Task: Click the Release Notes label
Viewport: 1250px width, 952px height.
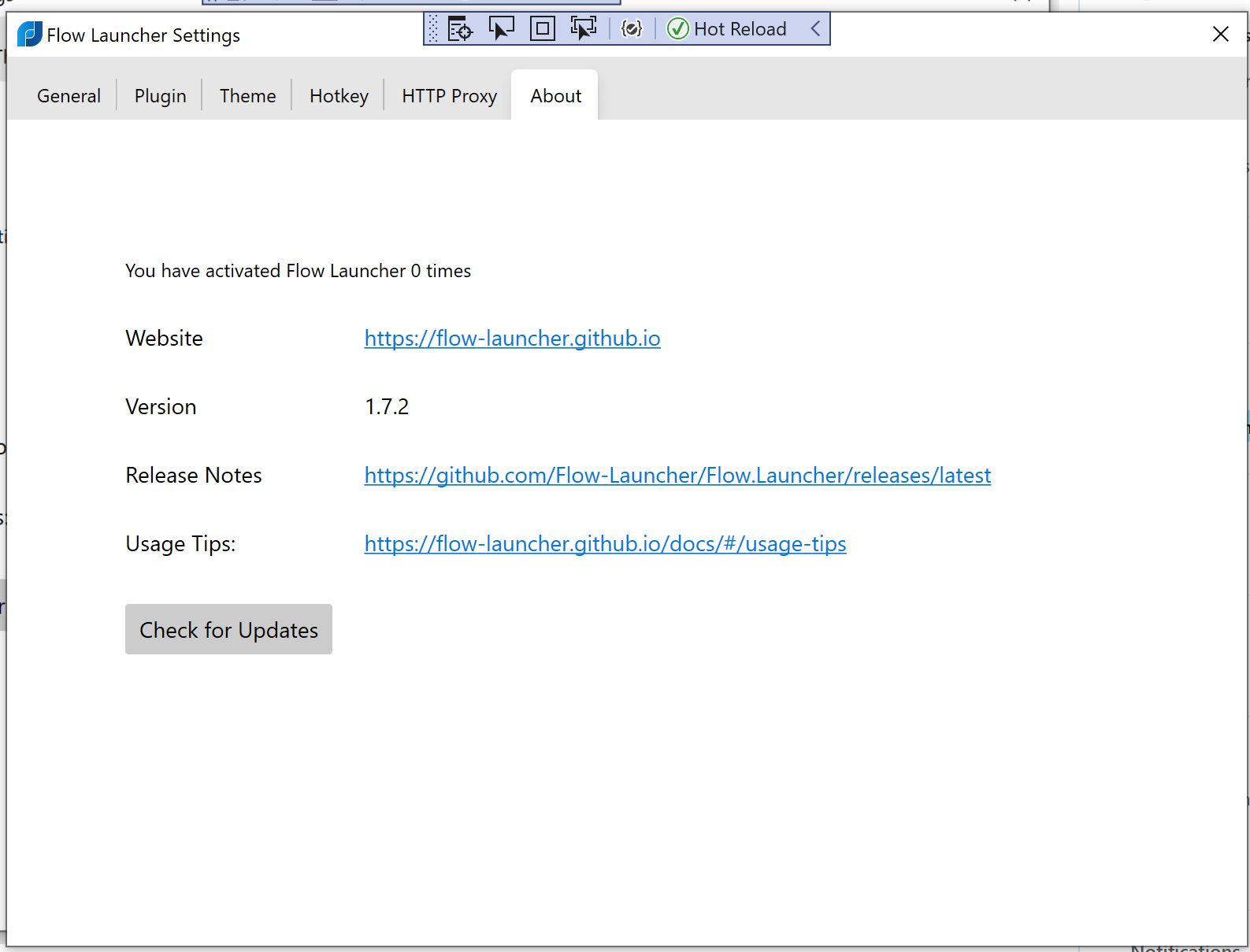Action: [194, 476]
